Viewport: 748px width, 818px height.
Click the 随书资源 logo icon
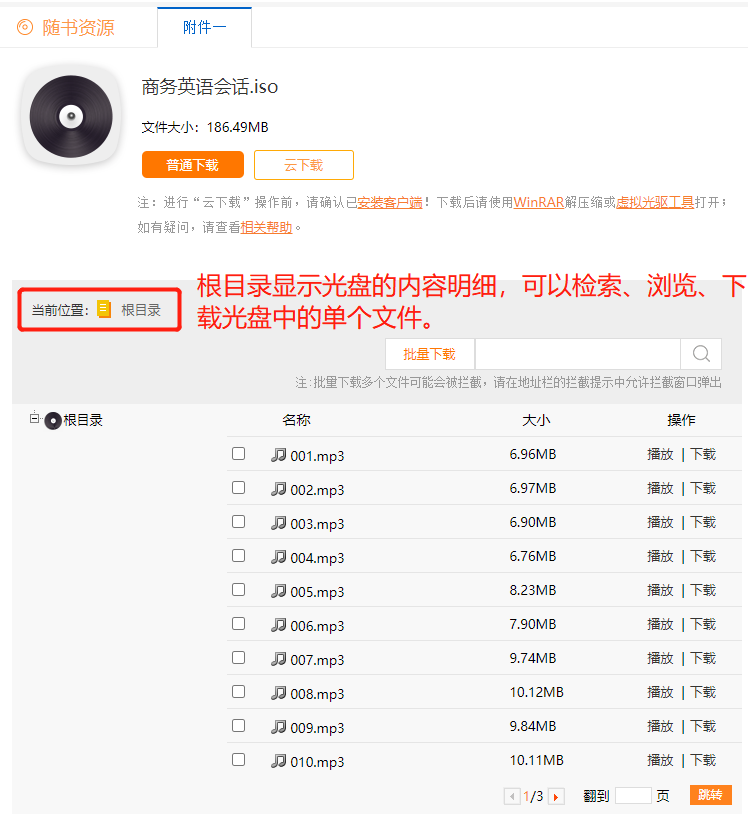pos(25,27)
